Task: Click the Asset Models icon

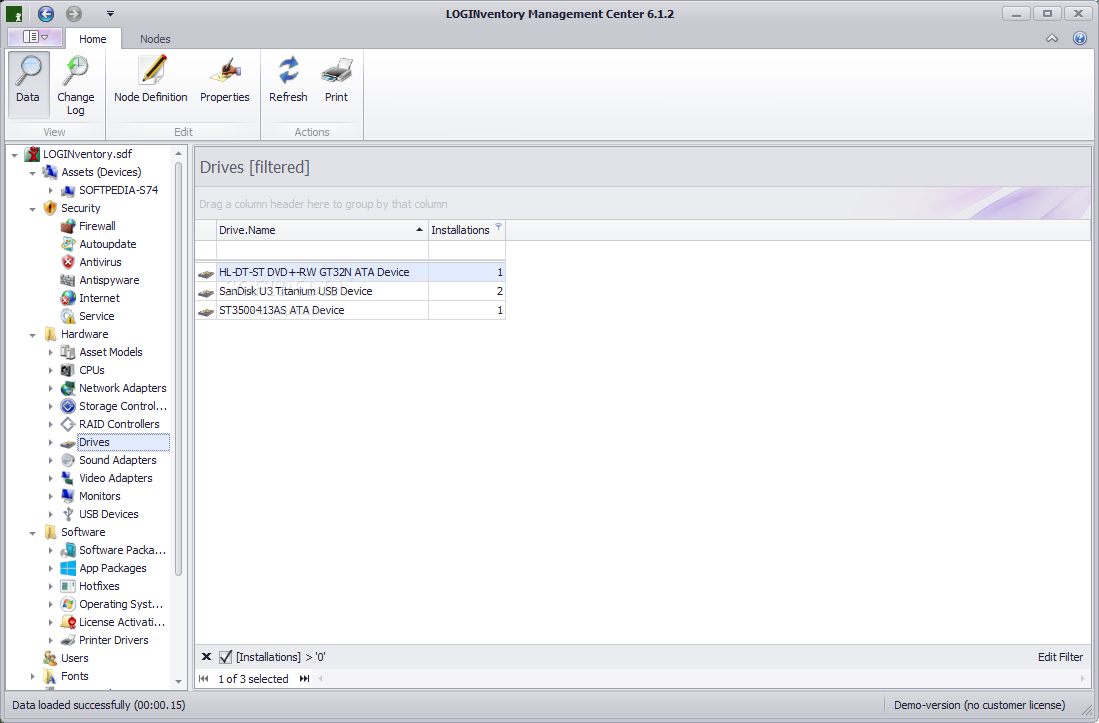Action: pyautogui.click(x=68, y=352)
